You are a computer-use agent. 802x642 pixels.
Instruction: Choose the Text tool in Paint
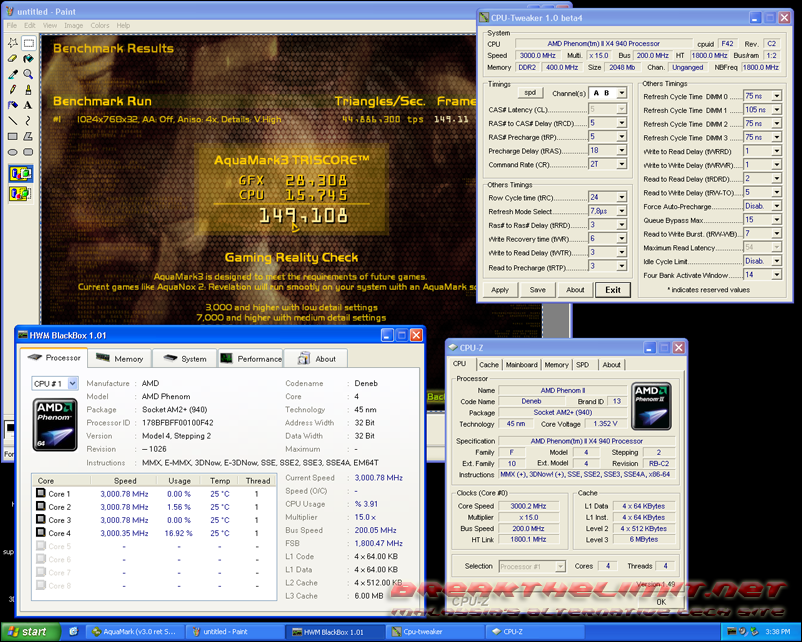click(29, 105)
